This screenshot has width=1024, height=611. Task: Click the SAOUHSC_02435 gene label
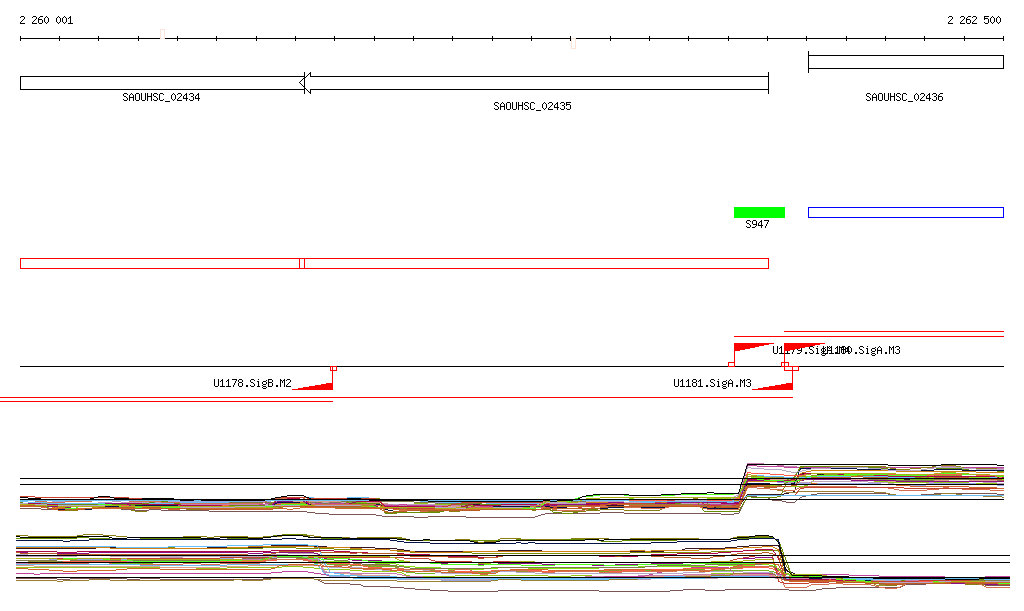click(532, 106)
